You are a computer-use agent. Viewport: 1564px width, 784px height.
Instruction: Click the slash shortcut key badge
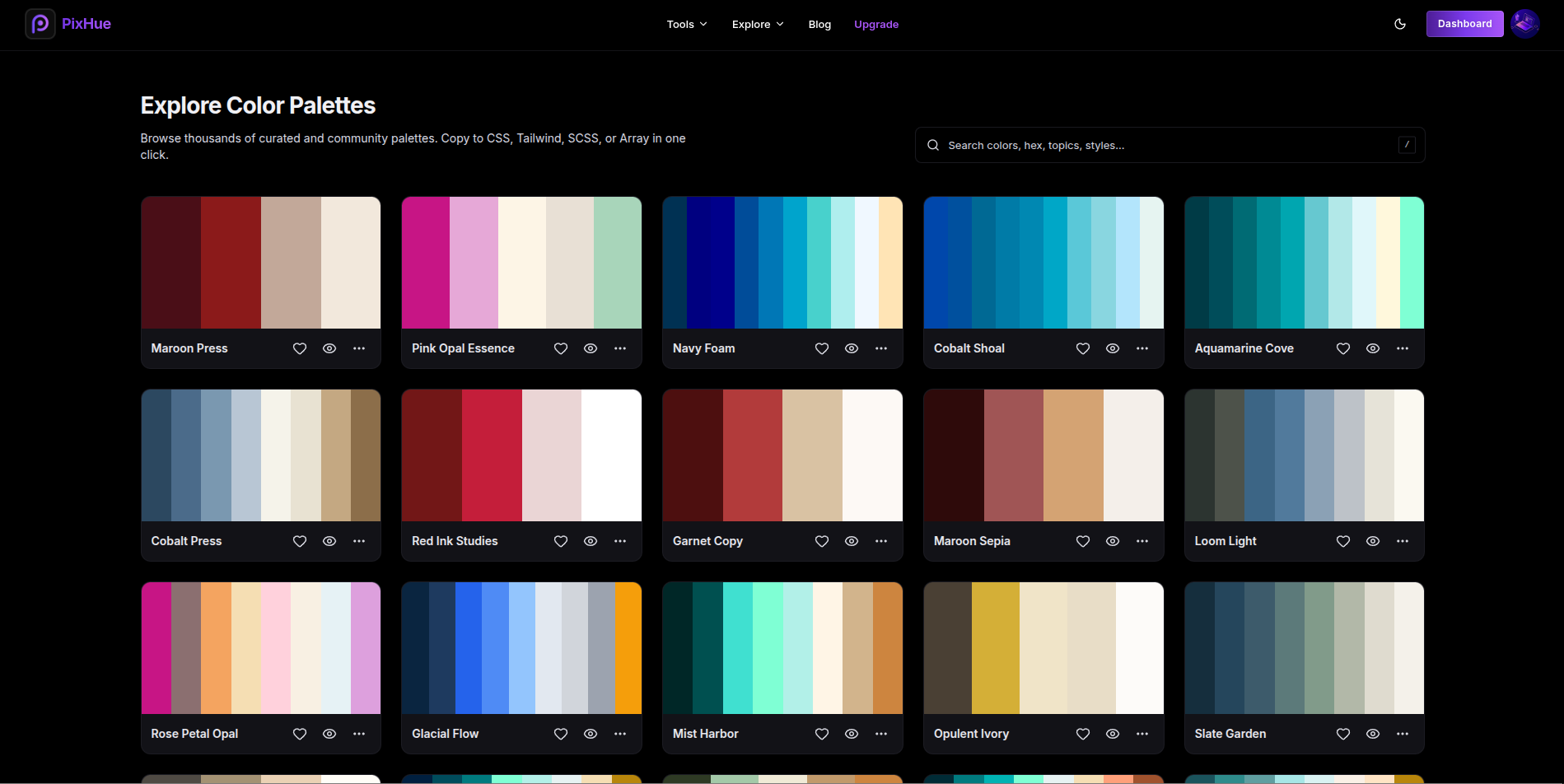point(1407,145)
